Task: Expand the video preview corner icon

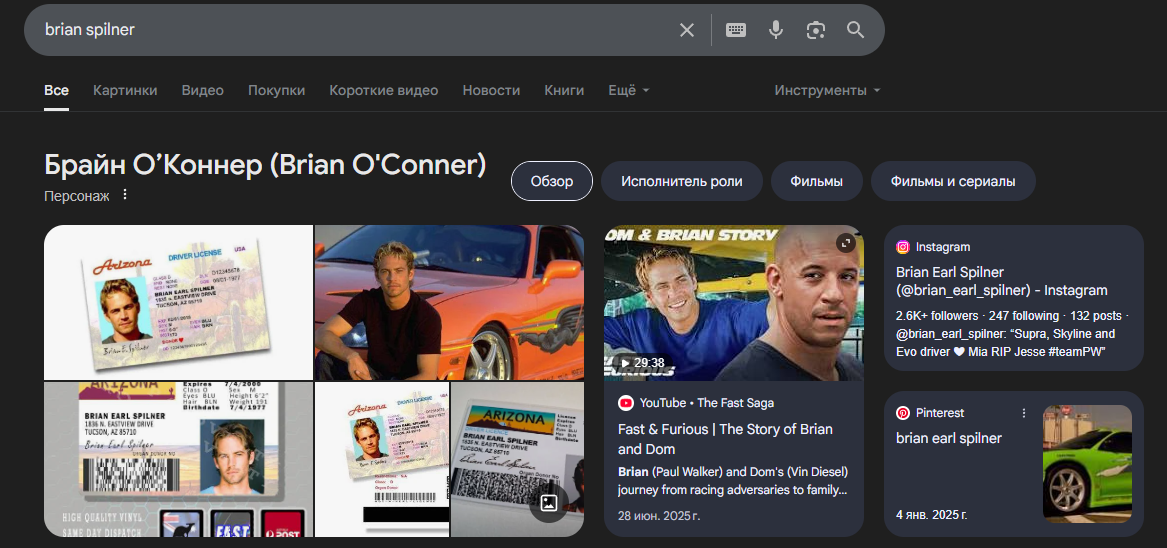Action: click(x=846, y=243)
